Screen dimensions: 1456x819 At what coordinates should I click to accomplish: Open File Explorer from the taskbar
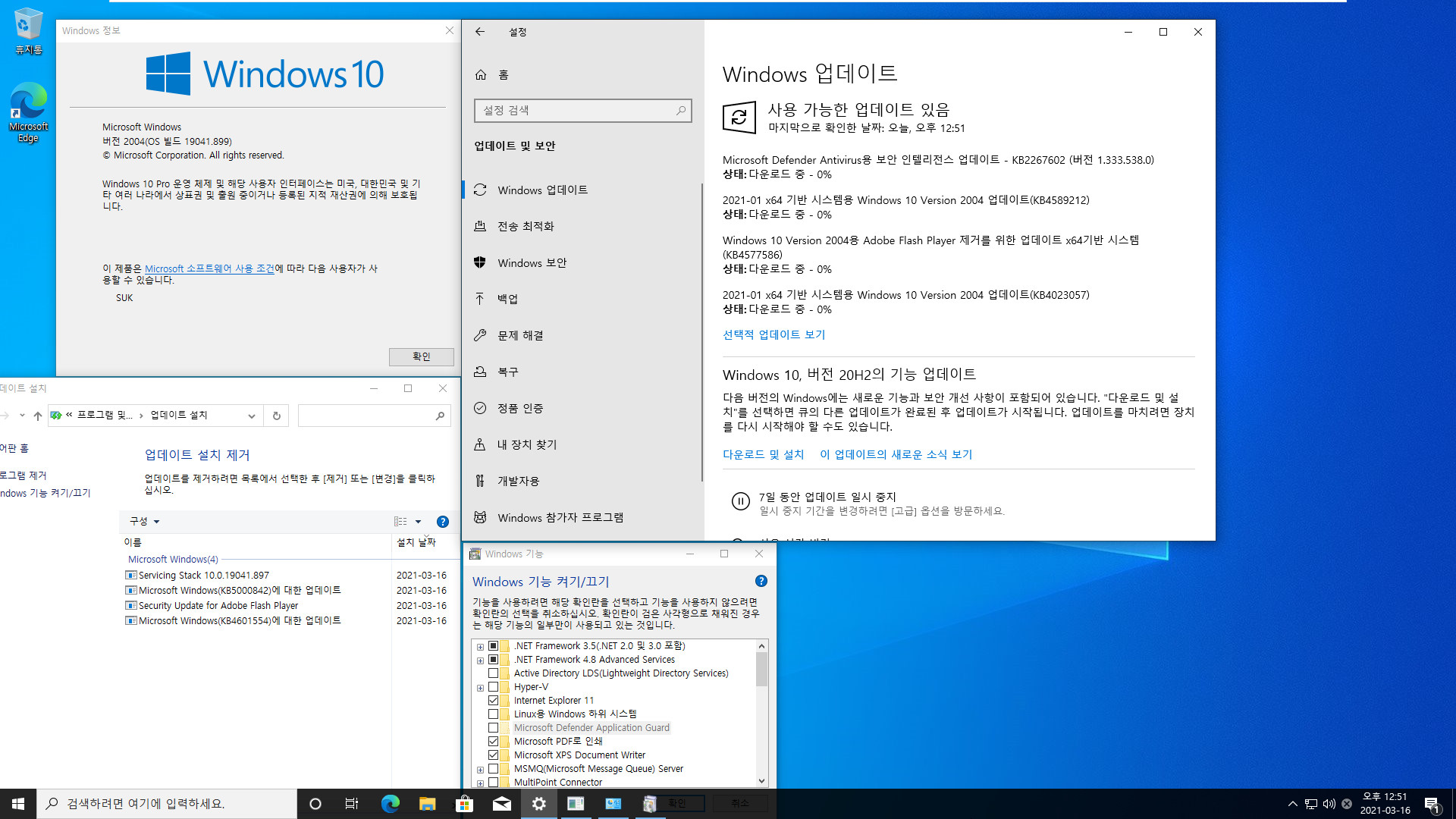(x=427, y=804)
